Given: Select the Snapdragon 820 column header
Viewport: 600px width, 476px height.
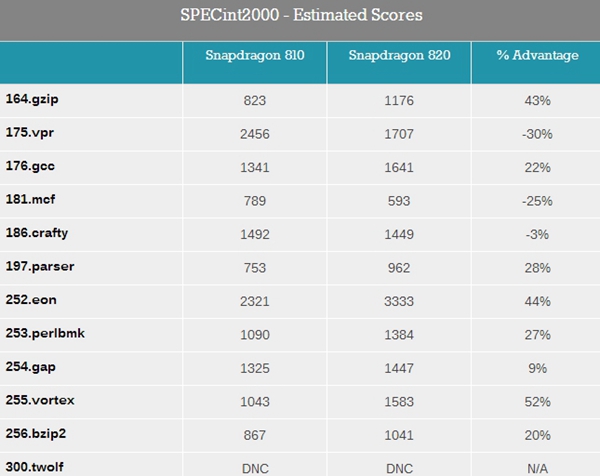Looking at the screenshot, I should click(x=399, y=55).
